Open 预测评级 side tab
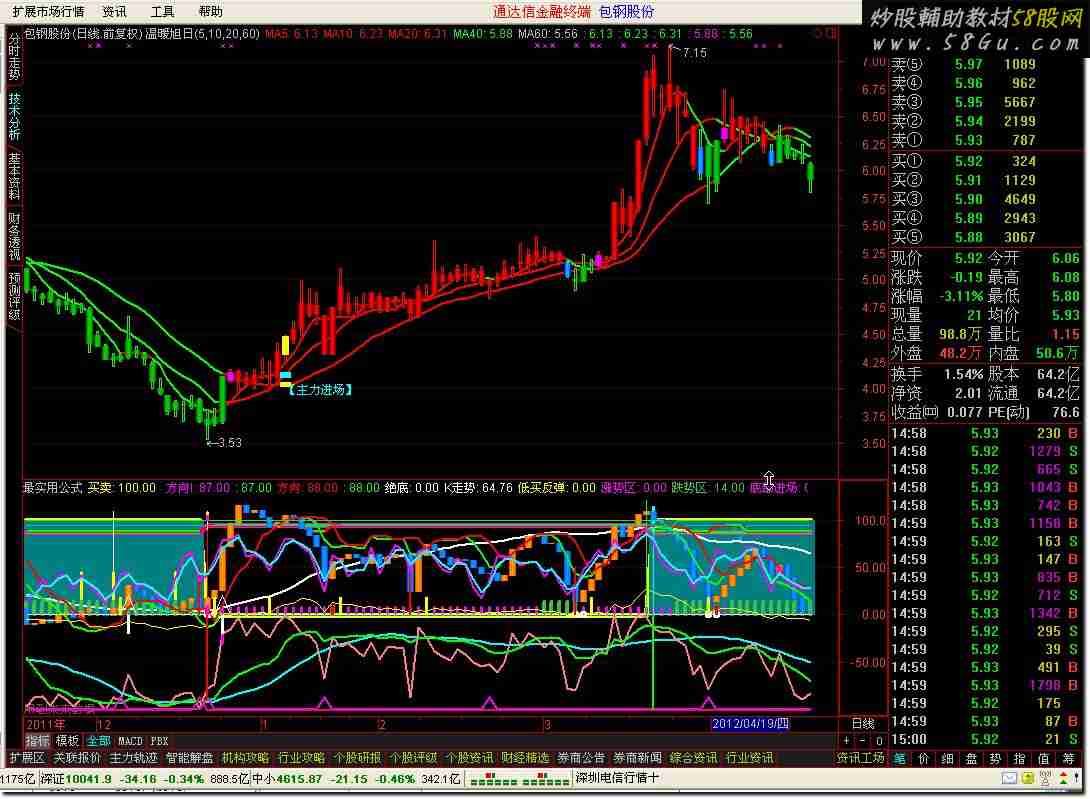Image resolution: width=1090 pixels, height=799 pixels. (14, 296)
